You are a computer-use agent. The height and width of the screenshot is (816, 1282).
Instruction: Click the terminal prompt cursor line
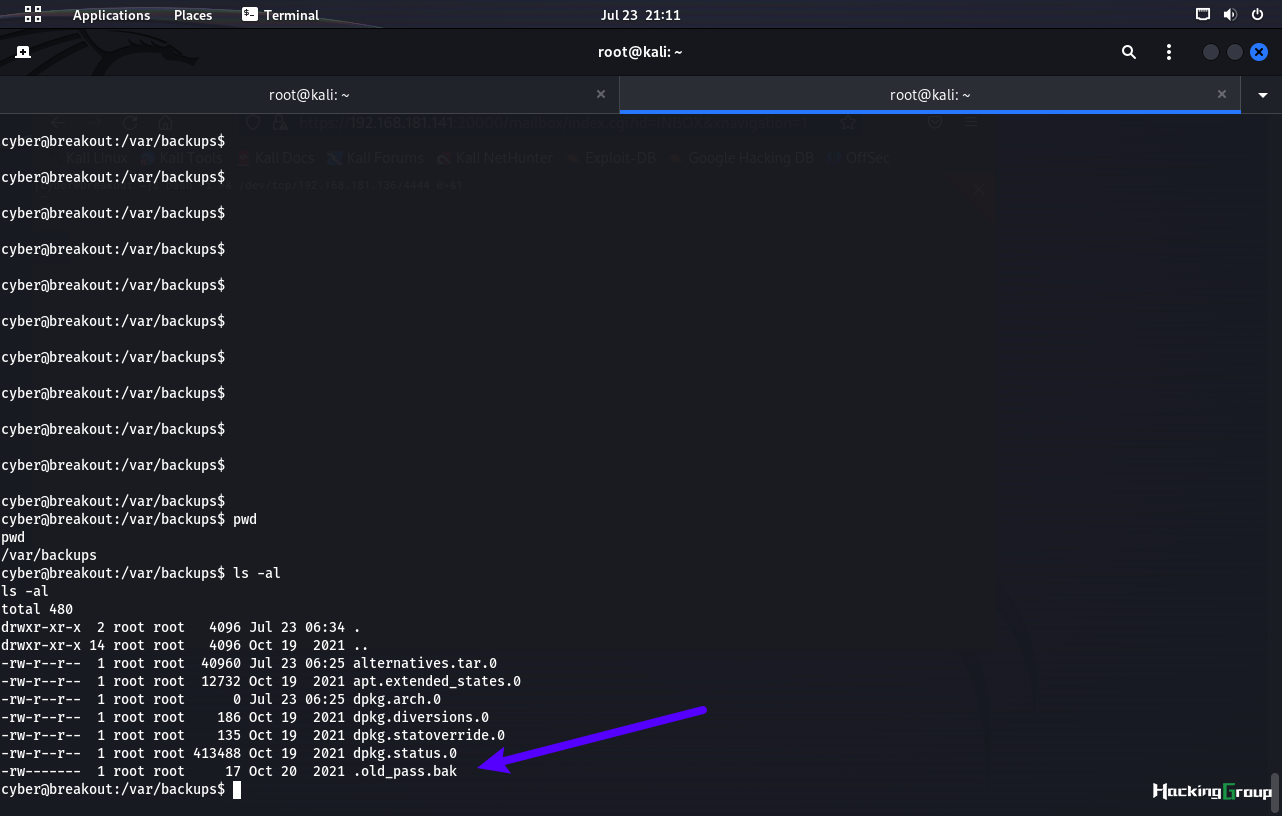(121, 789)
